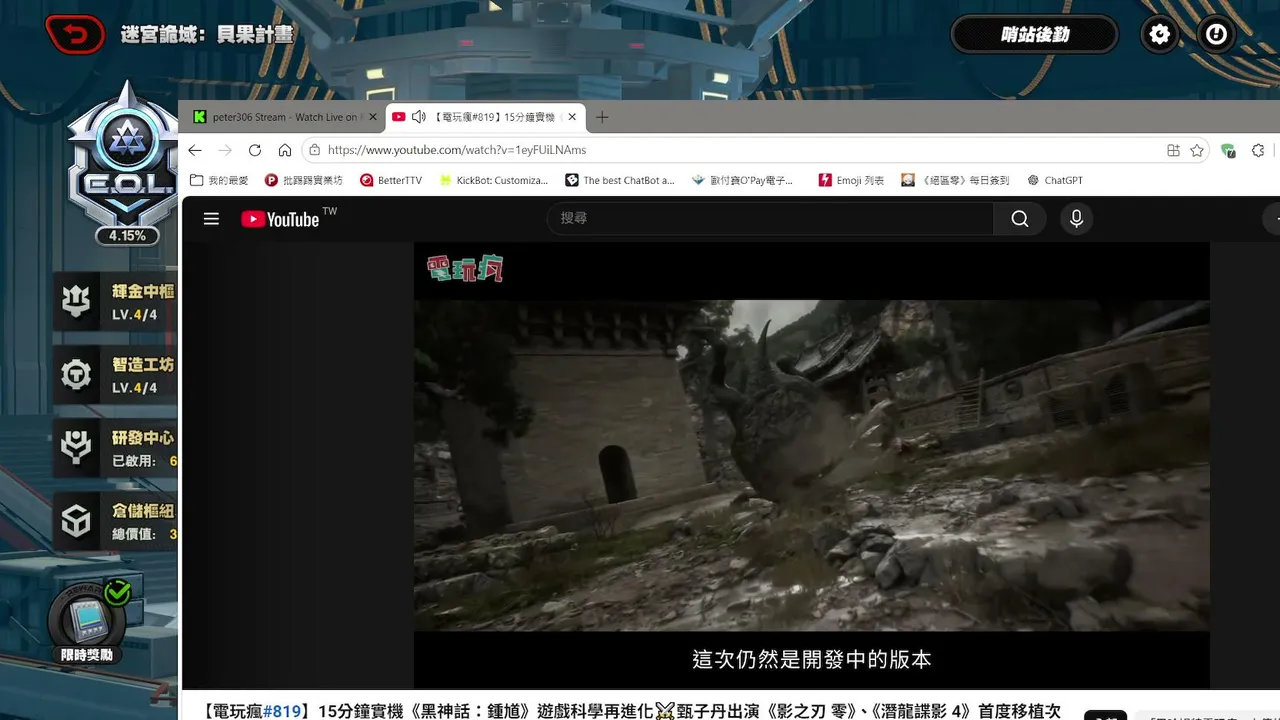Open a new browser tab

pos(602,117)
